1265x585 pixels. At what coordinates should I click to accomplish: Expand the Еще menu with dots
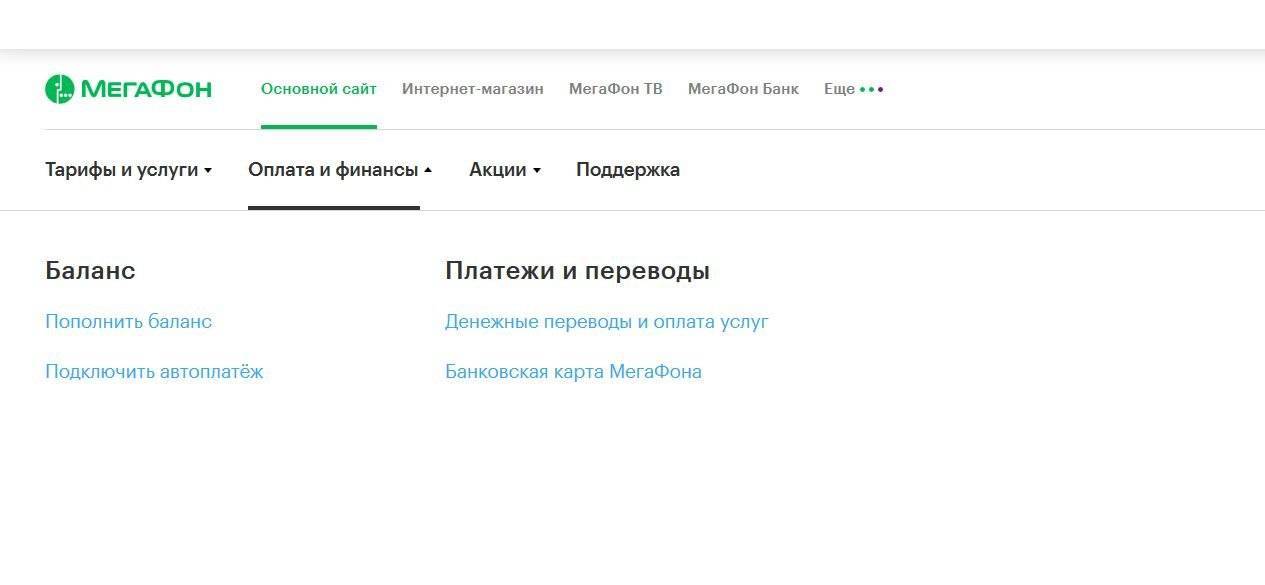click(x=854, y=89)
